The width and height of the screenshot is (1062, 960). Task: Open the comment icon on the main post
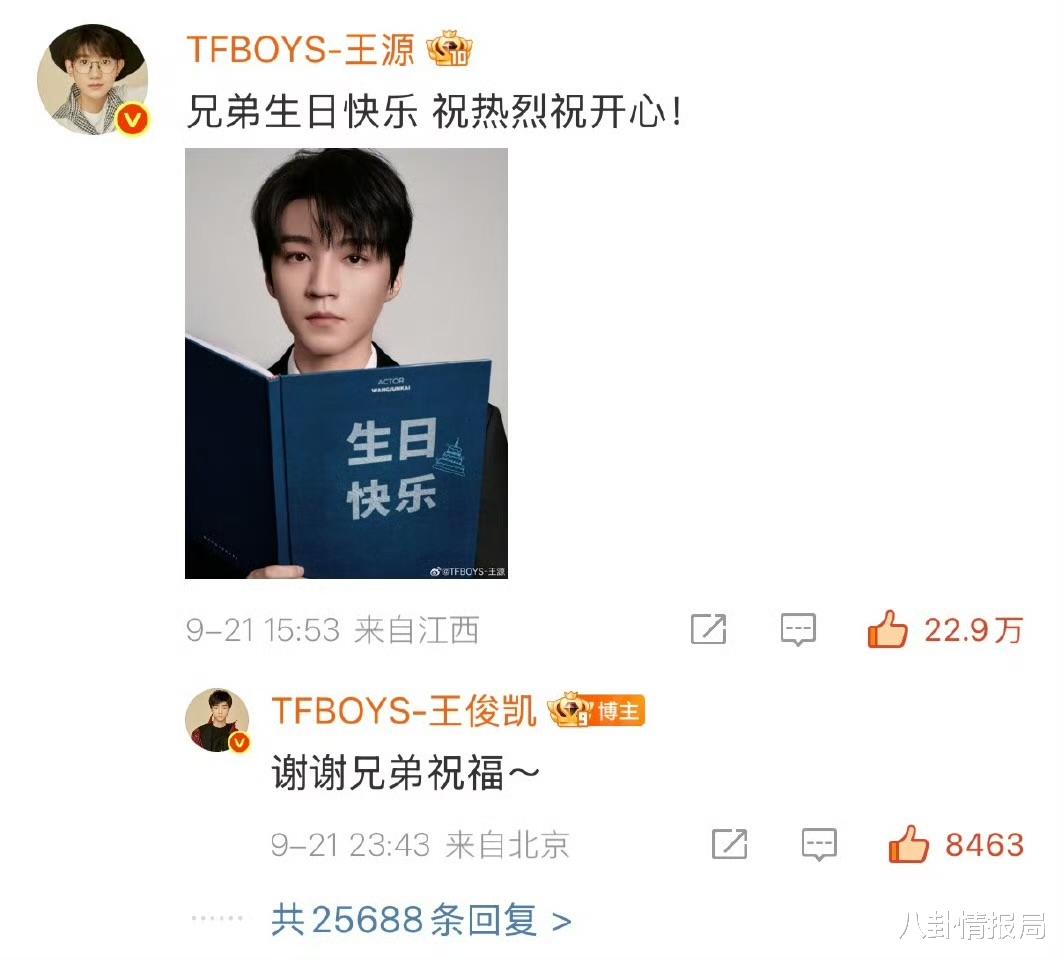[798, 629]
